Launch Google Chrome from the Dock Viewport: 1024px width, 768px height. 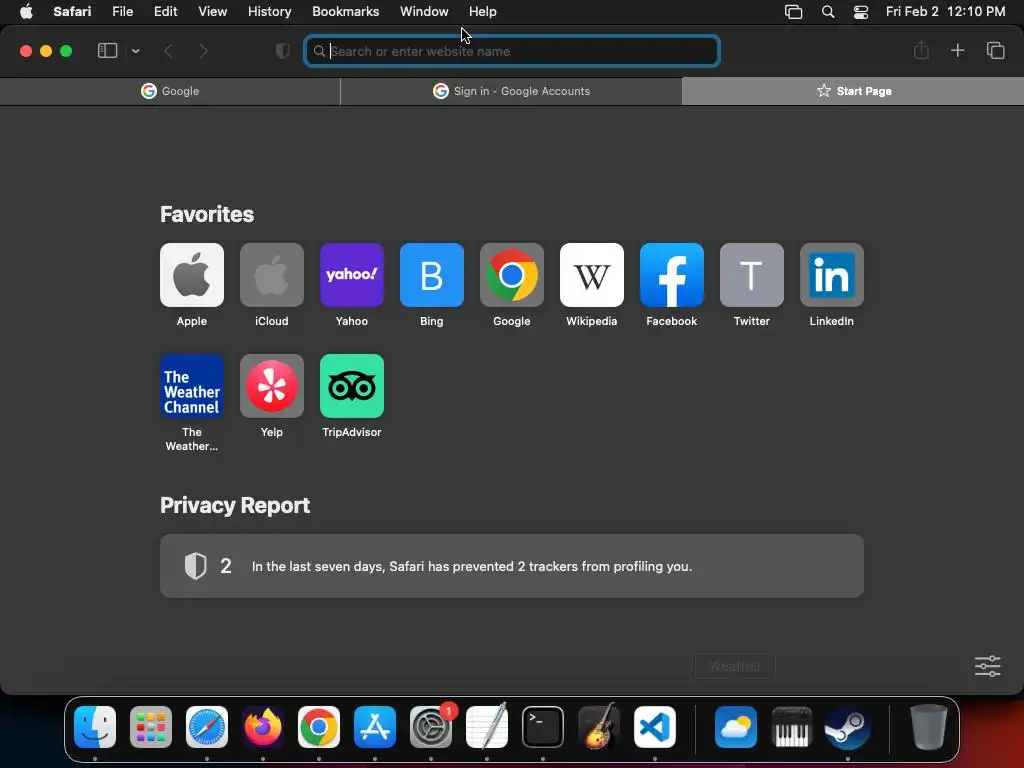click(x=319, y=727)
